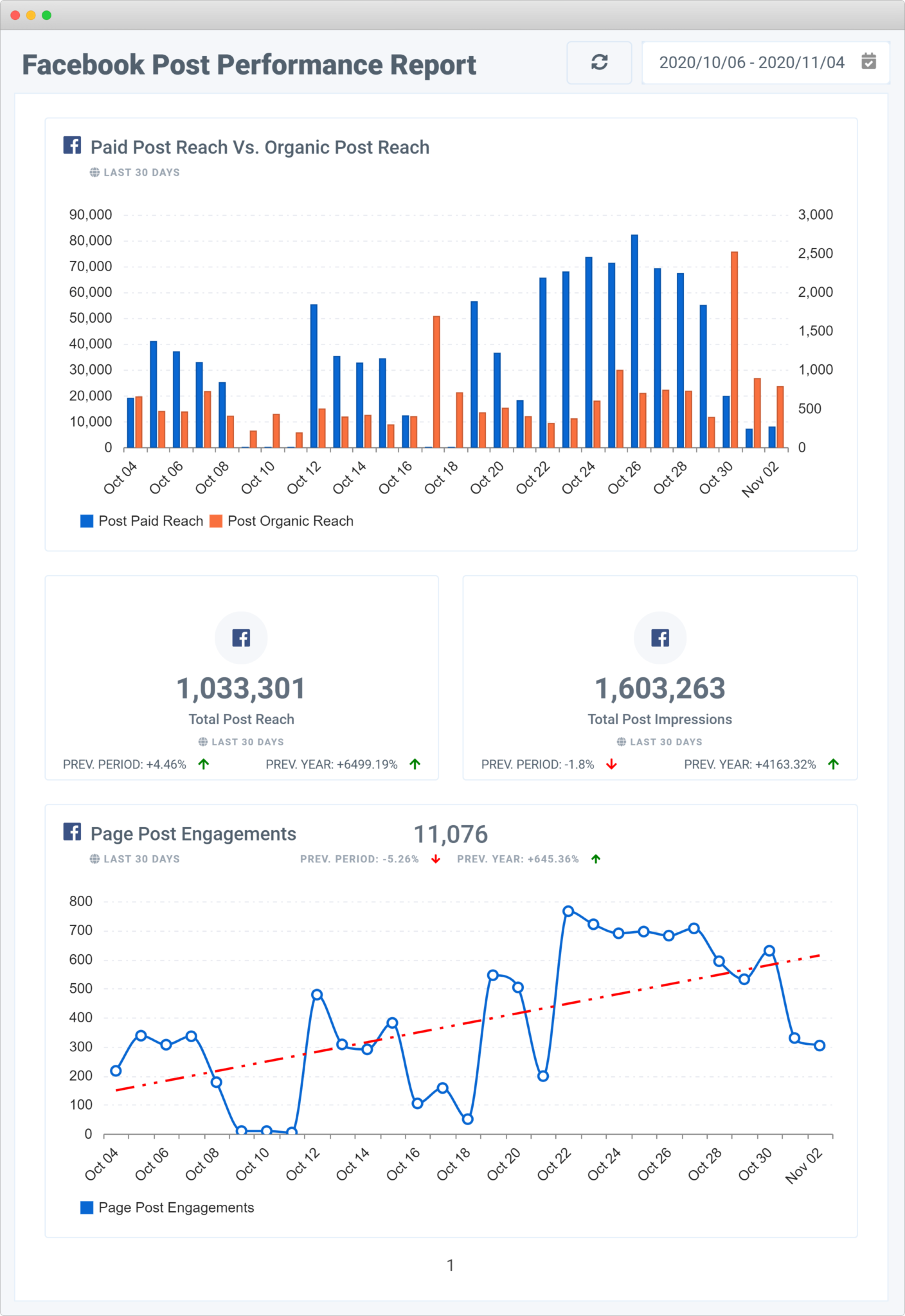Click Facebook icon above Total Post Impressions

(660, 638)
